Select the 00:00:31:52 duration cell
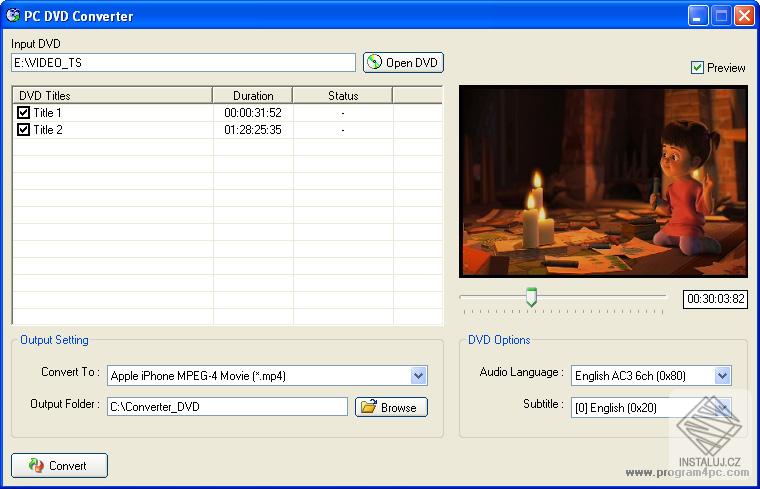The height and width of the screenshot is (489, 760). tap(253, 113)
